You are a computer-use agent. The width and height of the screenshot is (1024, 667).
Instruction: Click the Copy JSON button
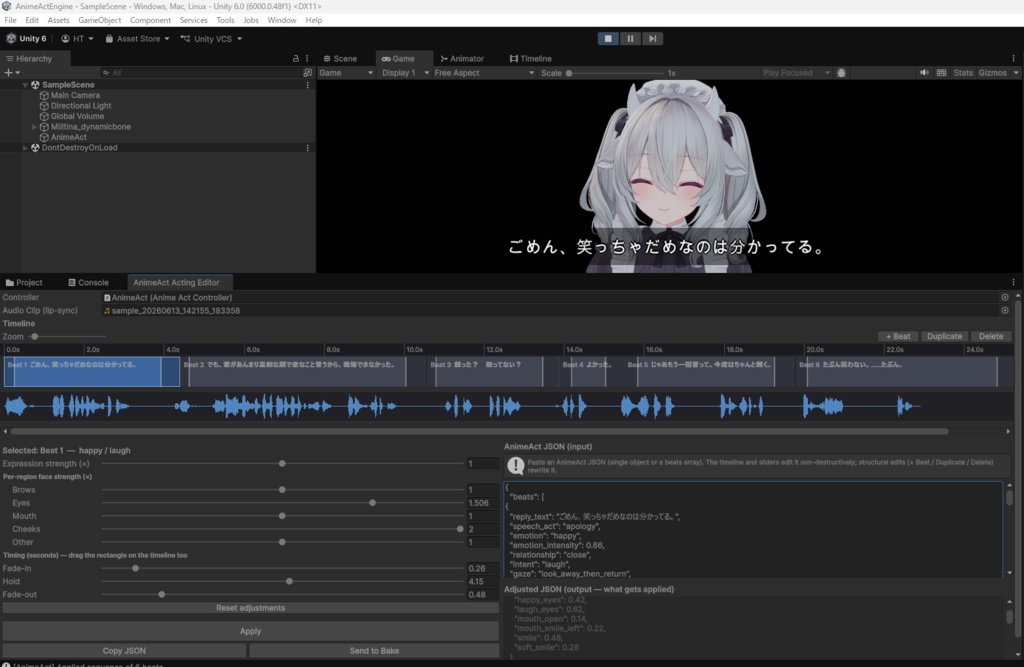124,651
